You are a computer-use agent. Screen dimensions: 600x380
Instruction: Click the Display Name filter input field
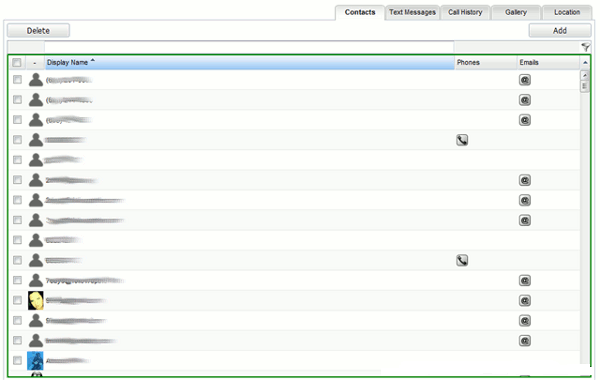pyautogui.click(x=249, y=47)
